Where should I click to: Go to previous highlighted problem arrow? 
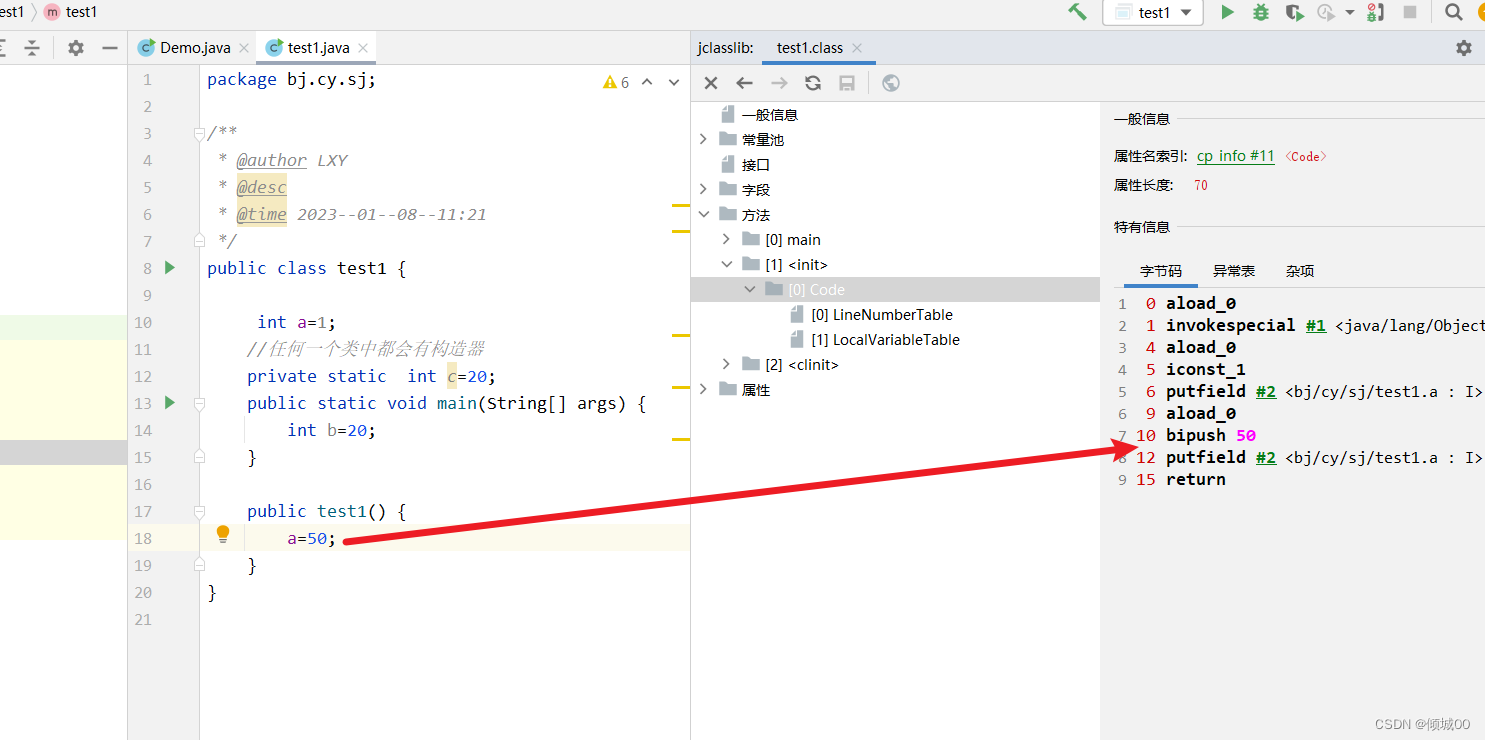pyautogui.click(x=647, y=82)
